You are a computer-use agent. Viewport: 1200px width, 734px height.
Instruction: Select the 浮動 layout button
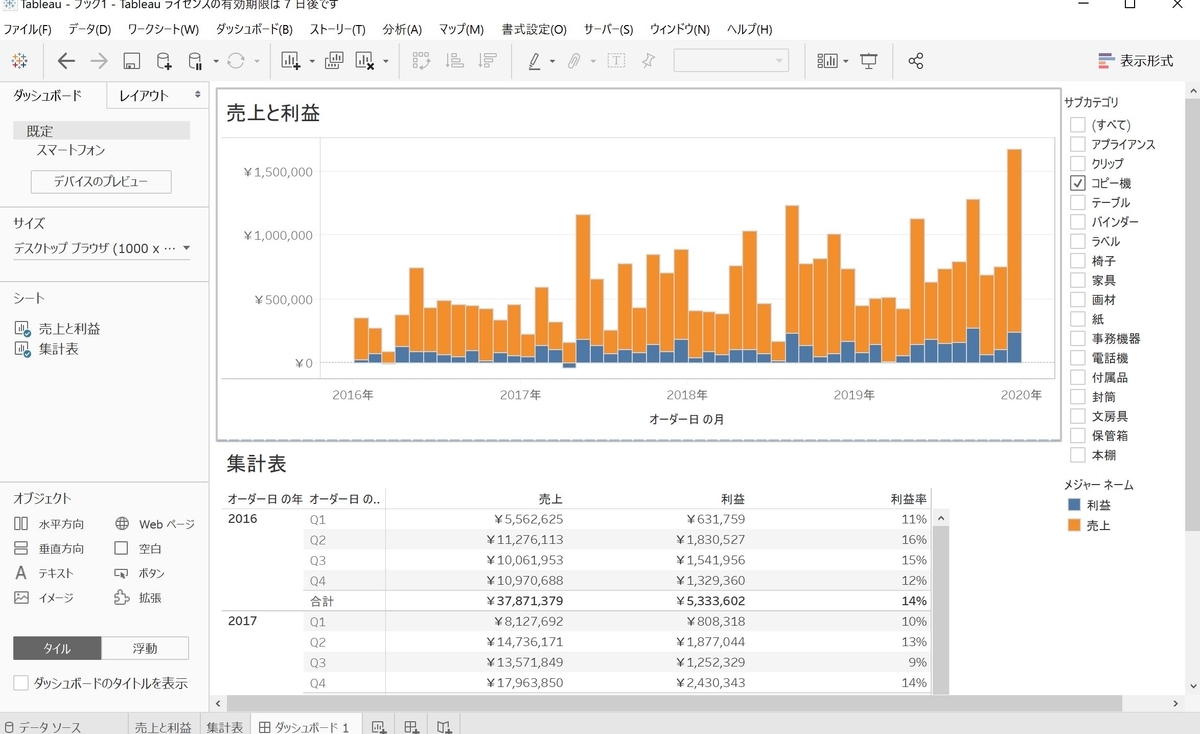145,648
